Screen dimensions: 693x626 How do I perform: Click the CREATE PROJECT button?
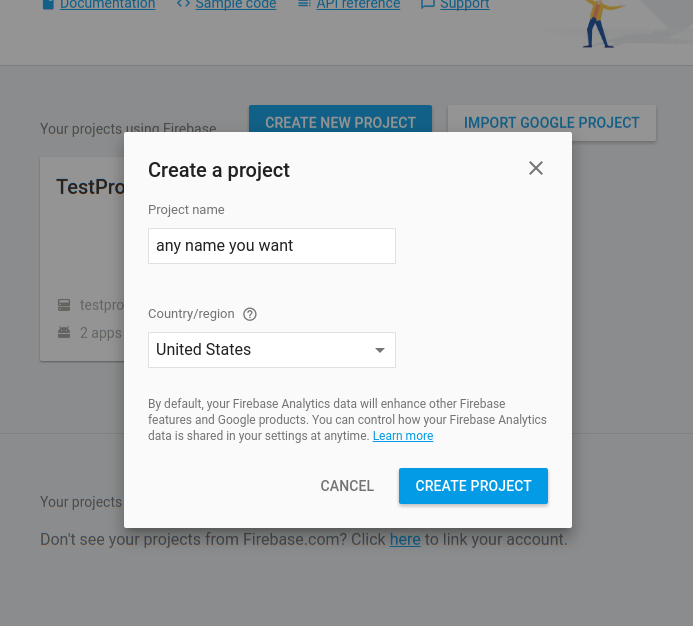[473, 486]
